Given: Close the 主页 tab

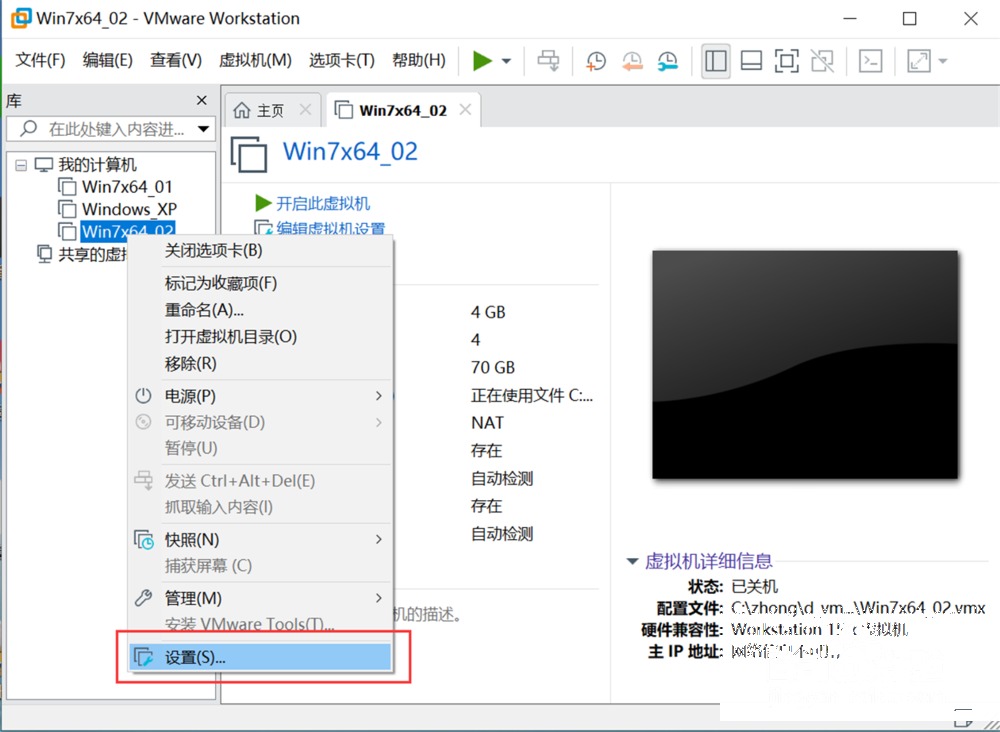Looking at the screenshot, I should point(305,110).
